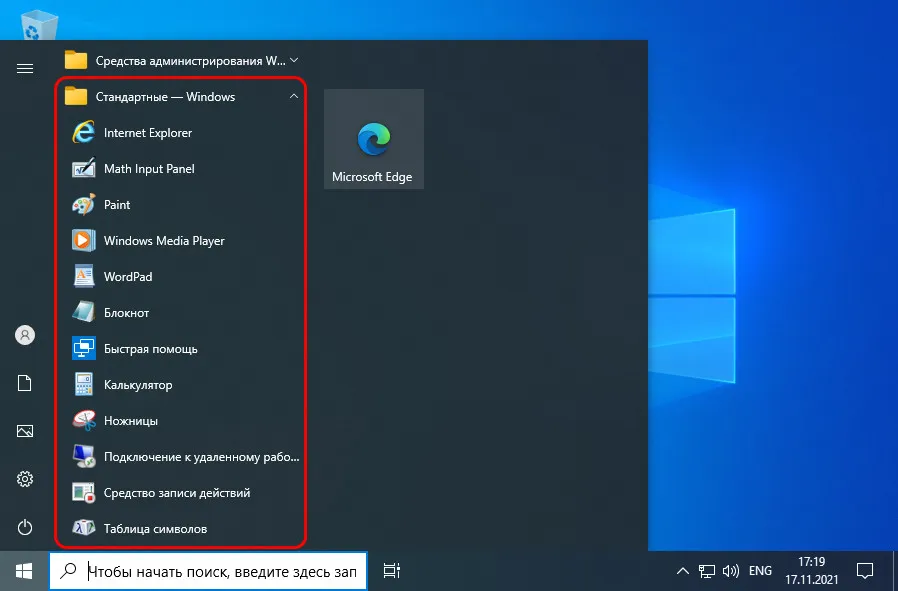
Task: Open the Pictures sidebar icon
Action: [x=25, y=431]
